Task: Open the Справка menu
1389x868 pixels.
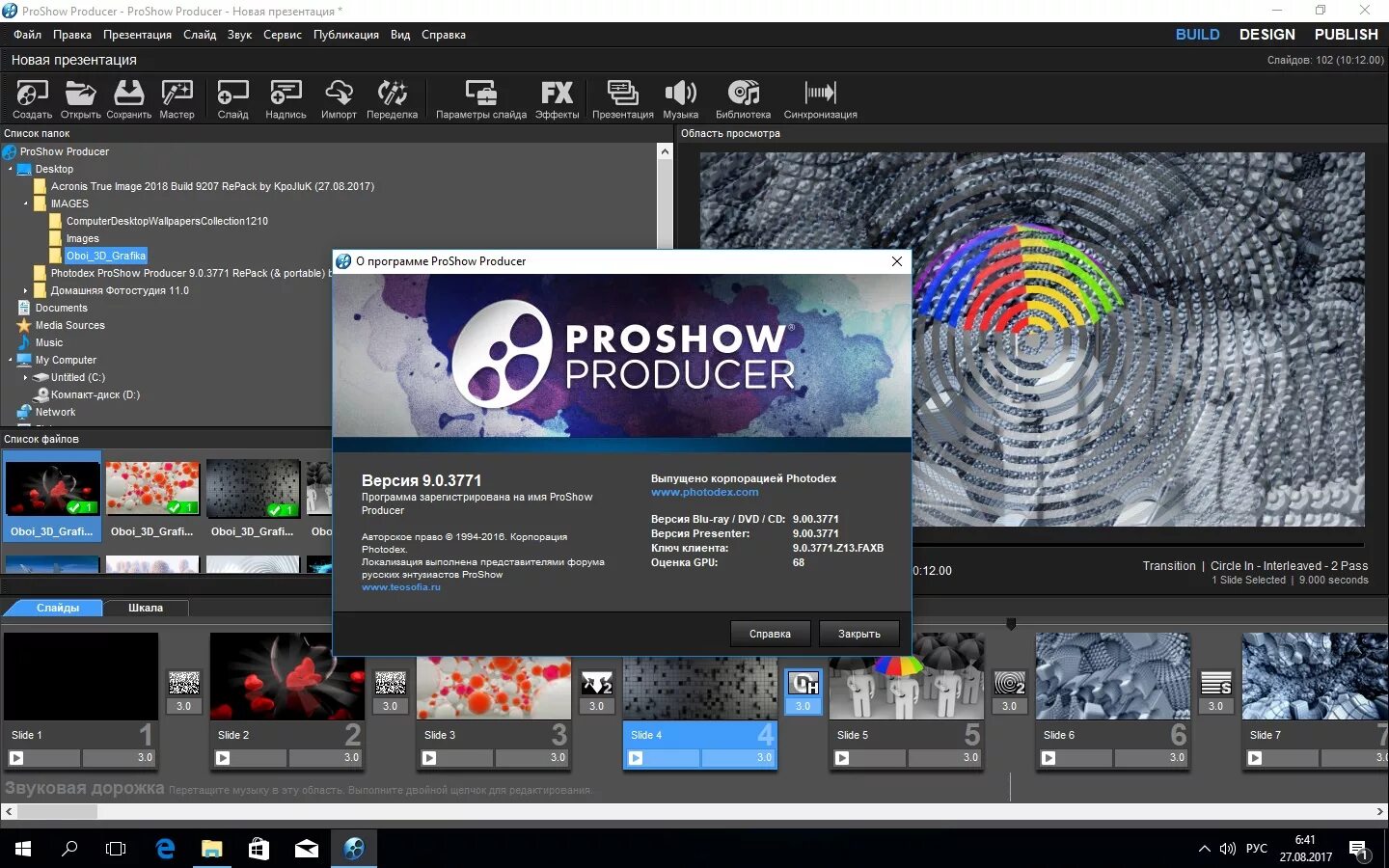Action: [x=444, y=35]
